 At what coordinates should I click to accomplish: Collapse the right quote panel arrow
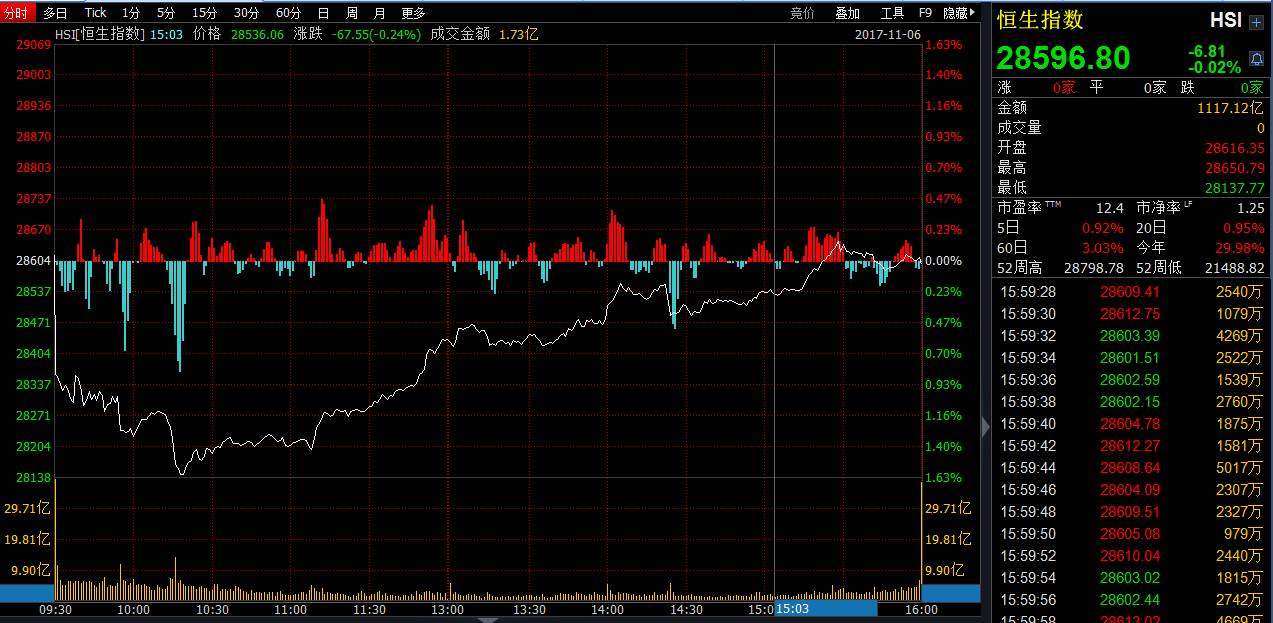[x=986, y=427]
